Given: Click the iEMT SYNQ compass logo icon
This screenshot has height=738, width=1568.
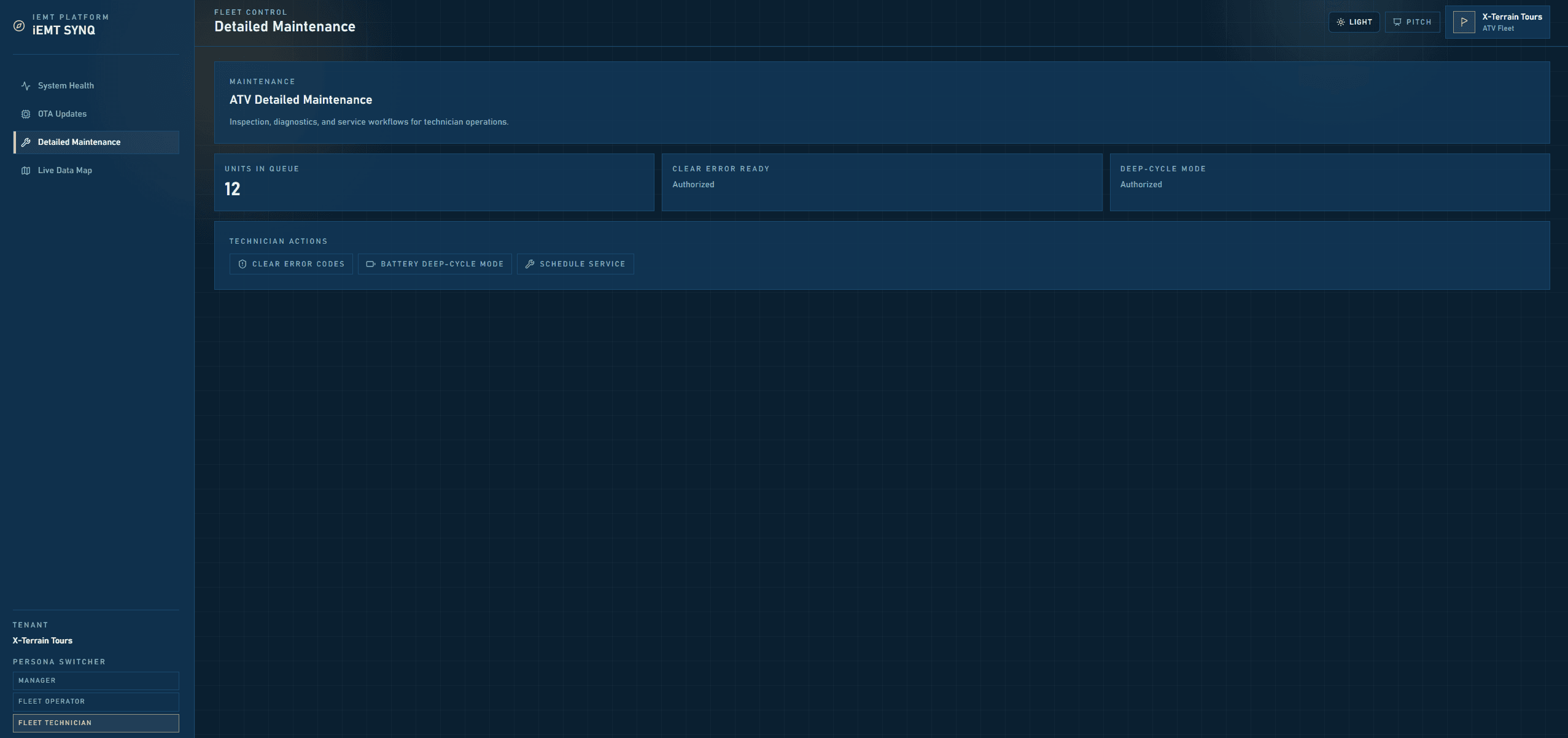Looking at the screenshot, I should [19, 26].
